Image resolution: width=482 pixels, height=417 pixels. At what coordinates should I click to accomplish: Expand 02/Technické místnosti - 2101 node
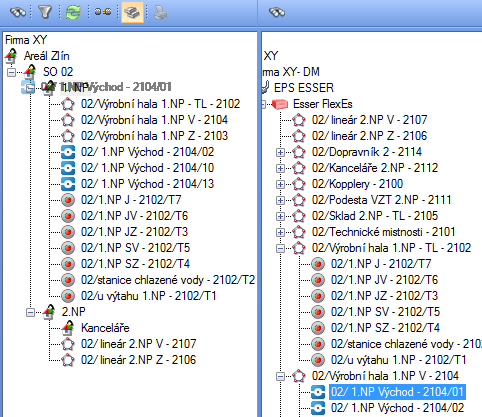(280, 232)
